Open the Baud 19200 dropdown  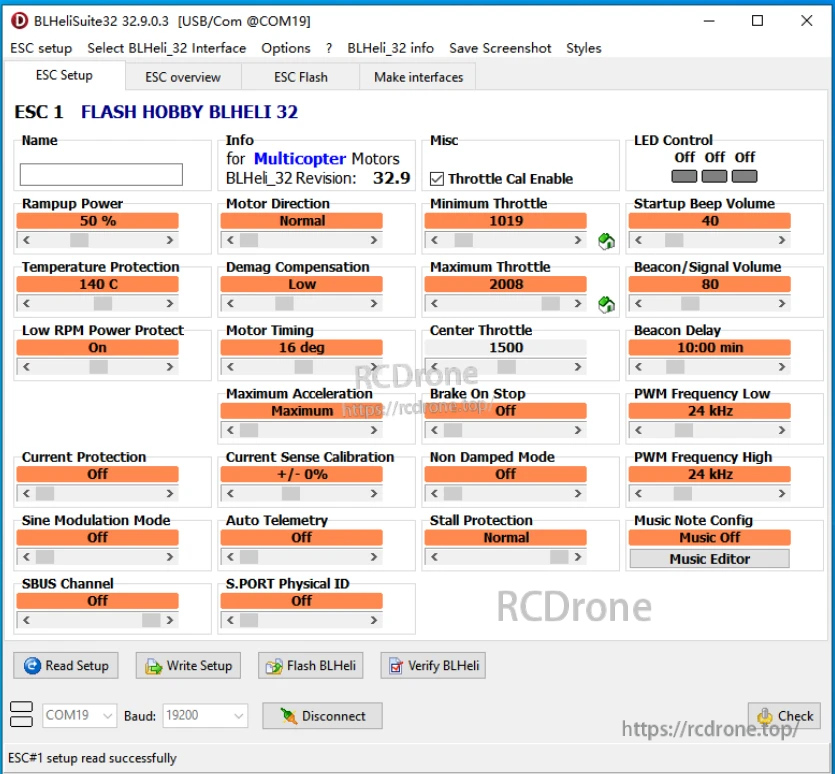click(204, 715)
